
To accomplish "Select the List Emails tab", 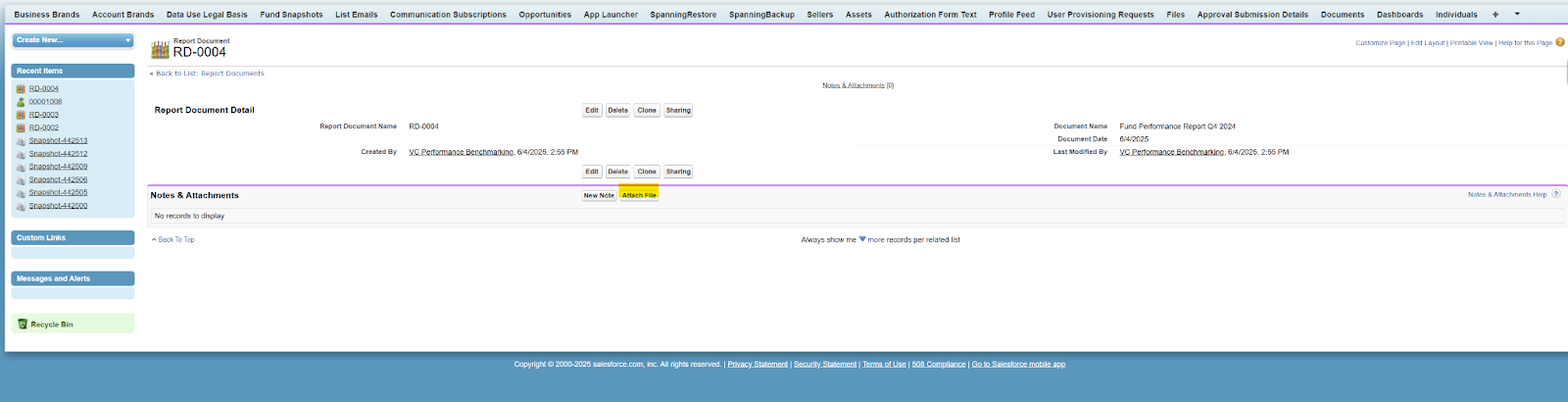I will click(x=356, y=15).
